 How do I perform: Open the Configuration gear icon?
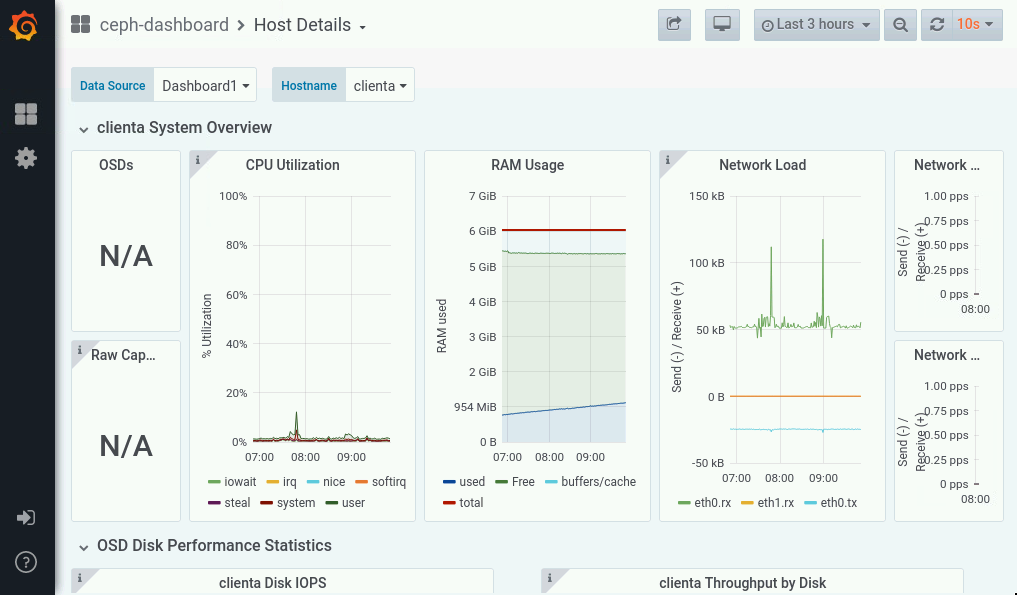pyautogui.click(x=26, y=158)
